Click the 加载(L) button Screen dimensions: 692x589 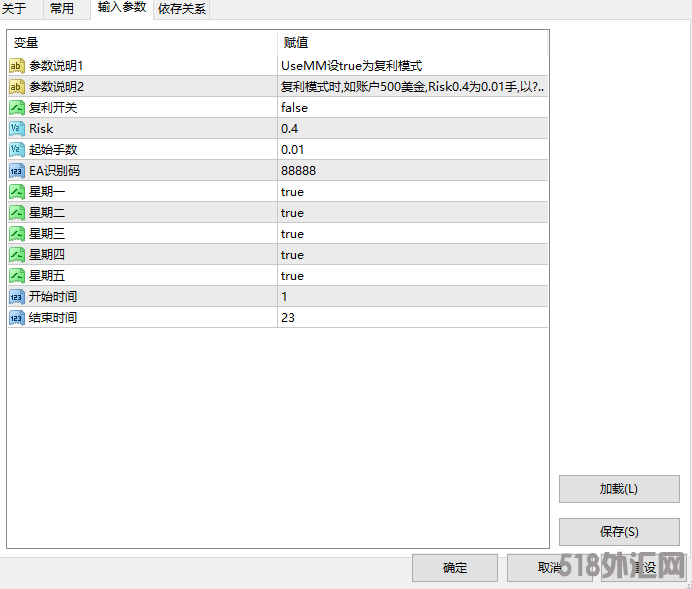(619, 489)
